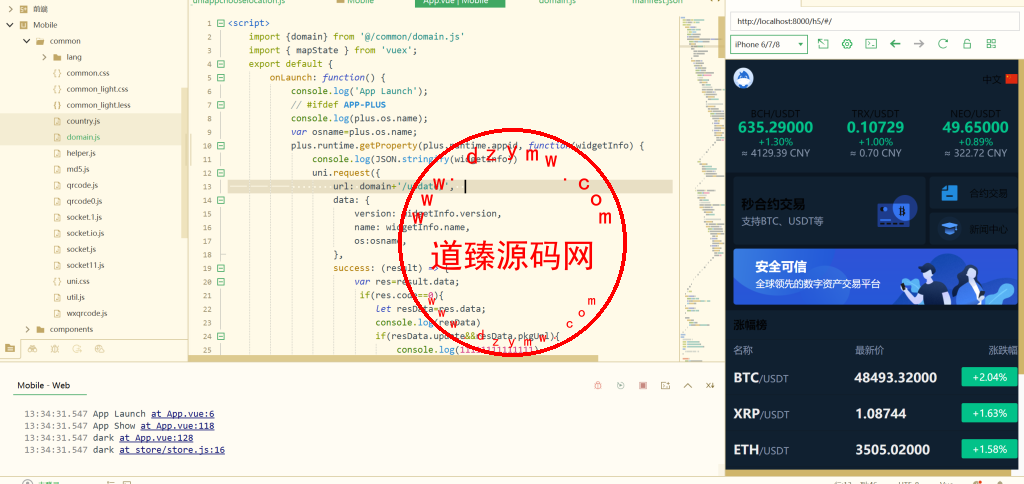Viewport: 1024px width, 484px height.
Task: Tap the XRP/USDT +1.63% change button
Action: pos(989,413)
